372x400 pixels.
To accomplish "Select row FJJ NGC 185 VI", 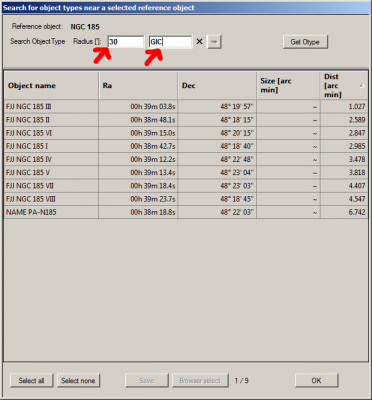I will [x=186, y=133].
